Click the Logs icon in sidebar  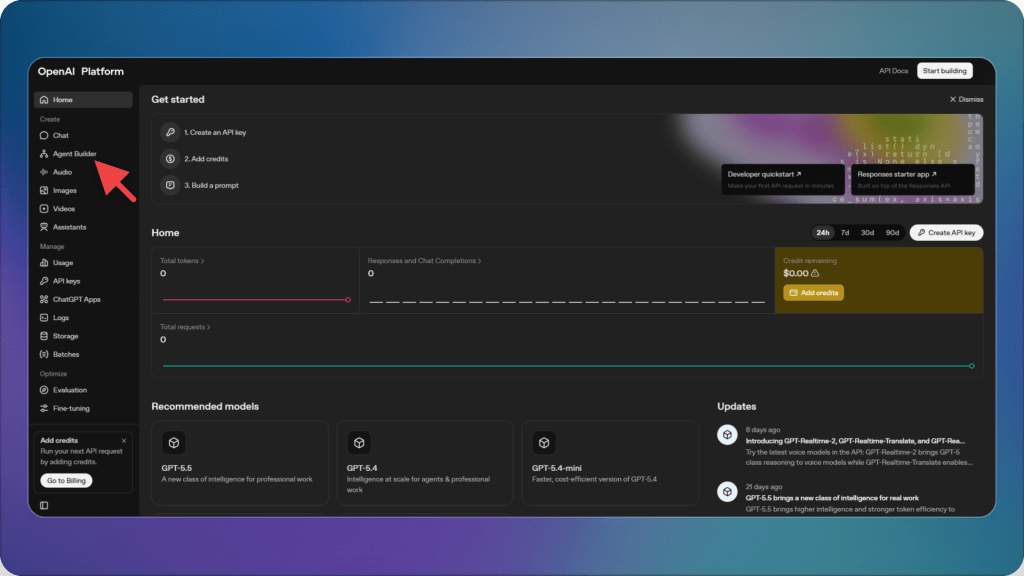(44, 317)
